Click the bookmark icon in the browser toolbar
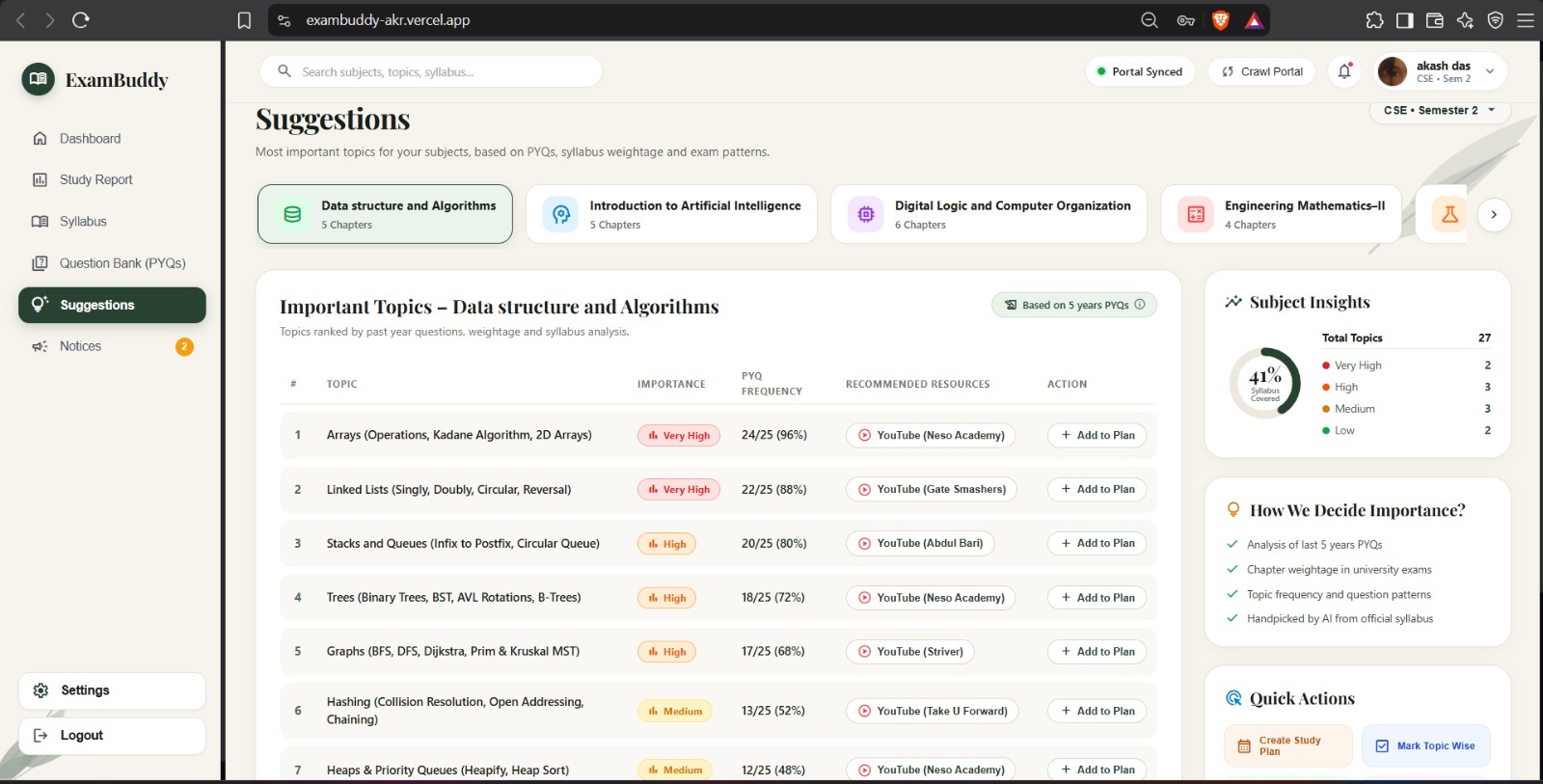The height and width of the screenshot is (784, 1543). pyautogui.click(x=244, y=20)
